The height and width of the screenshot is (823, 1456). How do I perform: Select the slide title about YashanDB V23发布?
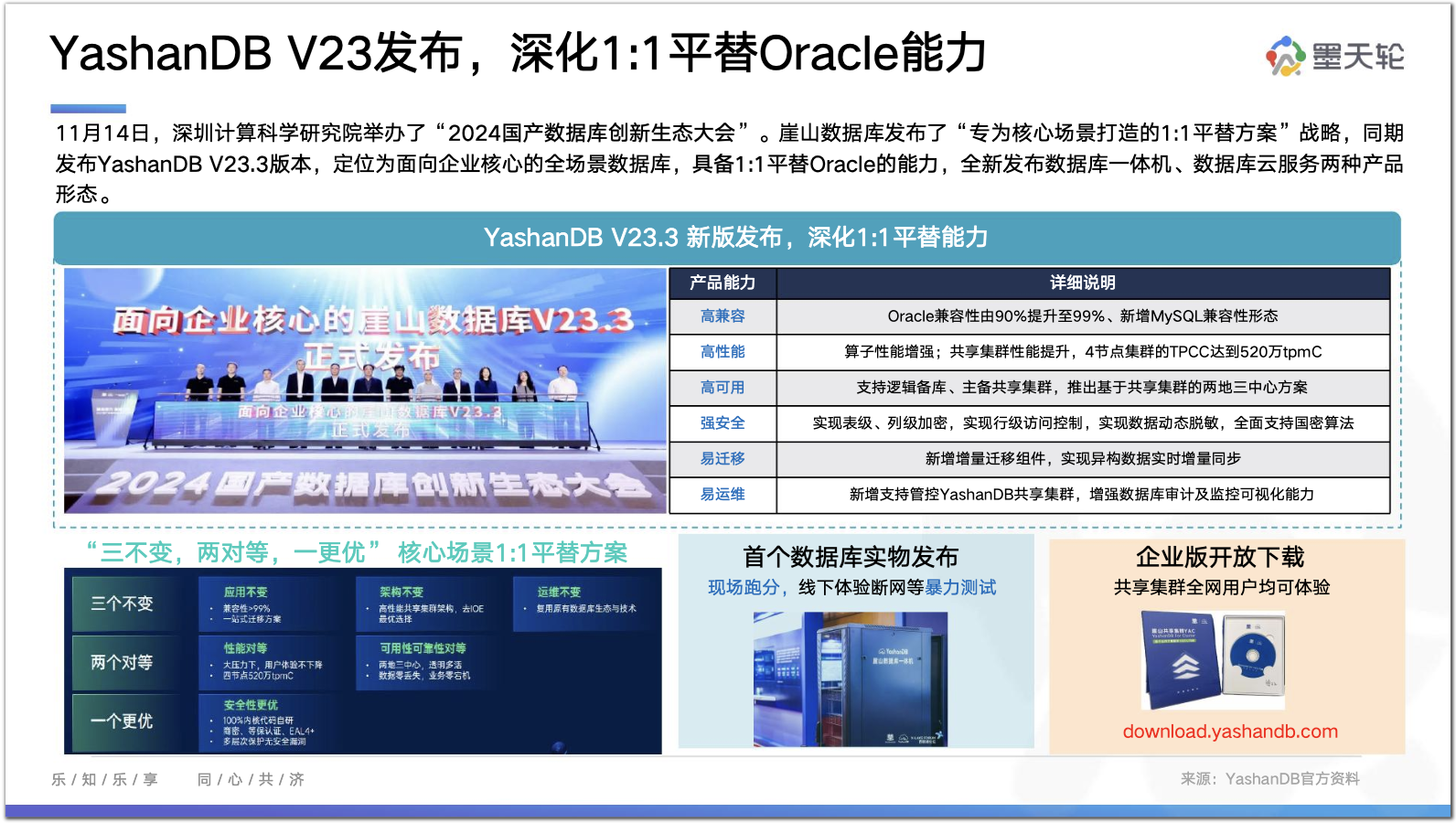pos(518,53)
